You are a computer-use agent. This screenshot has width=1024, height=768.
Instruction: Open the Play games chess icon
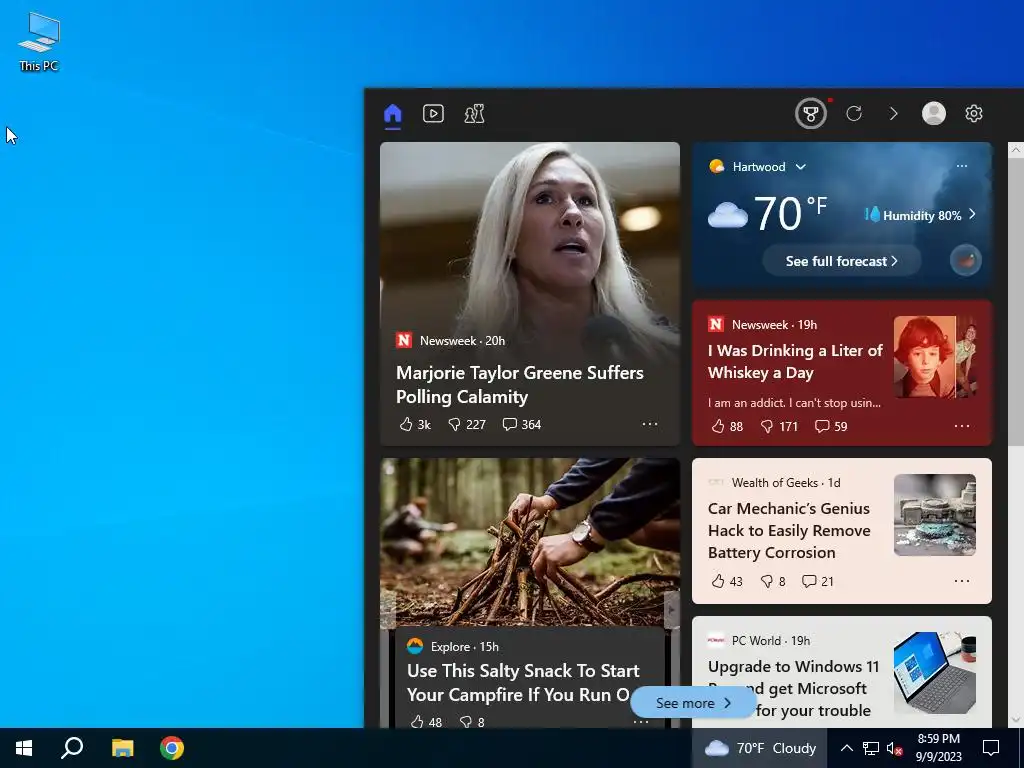click(x=474, y=114)
